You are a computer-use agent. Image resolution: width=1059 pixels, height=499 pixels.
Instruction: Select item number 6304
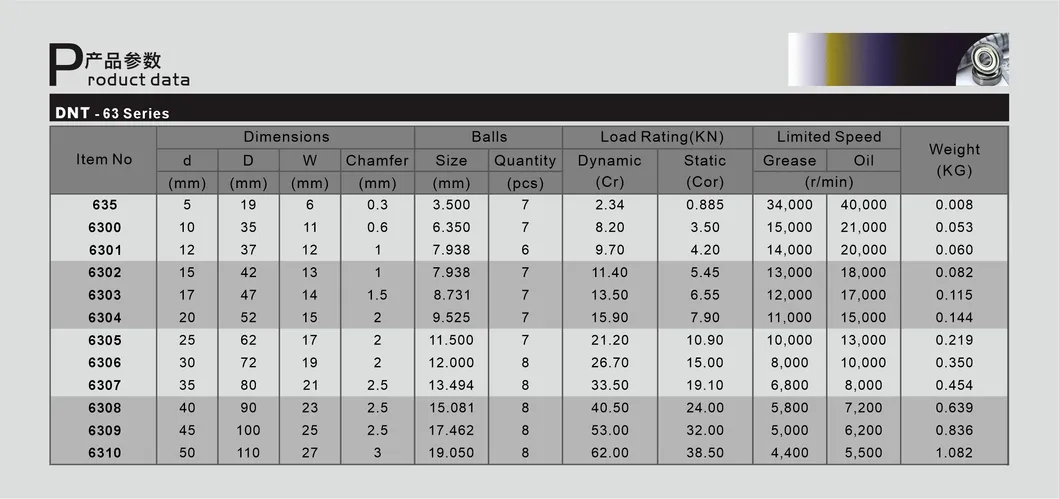tap(105, 317)
